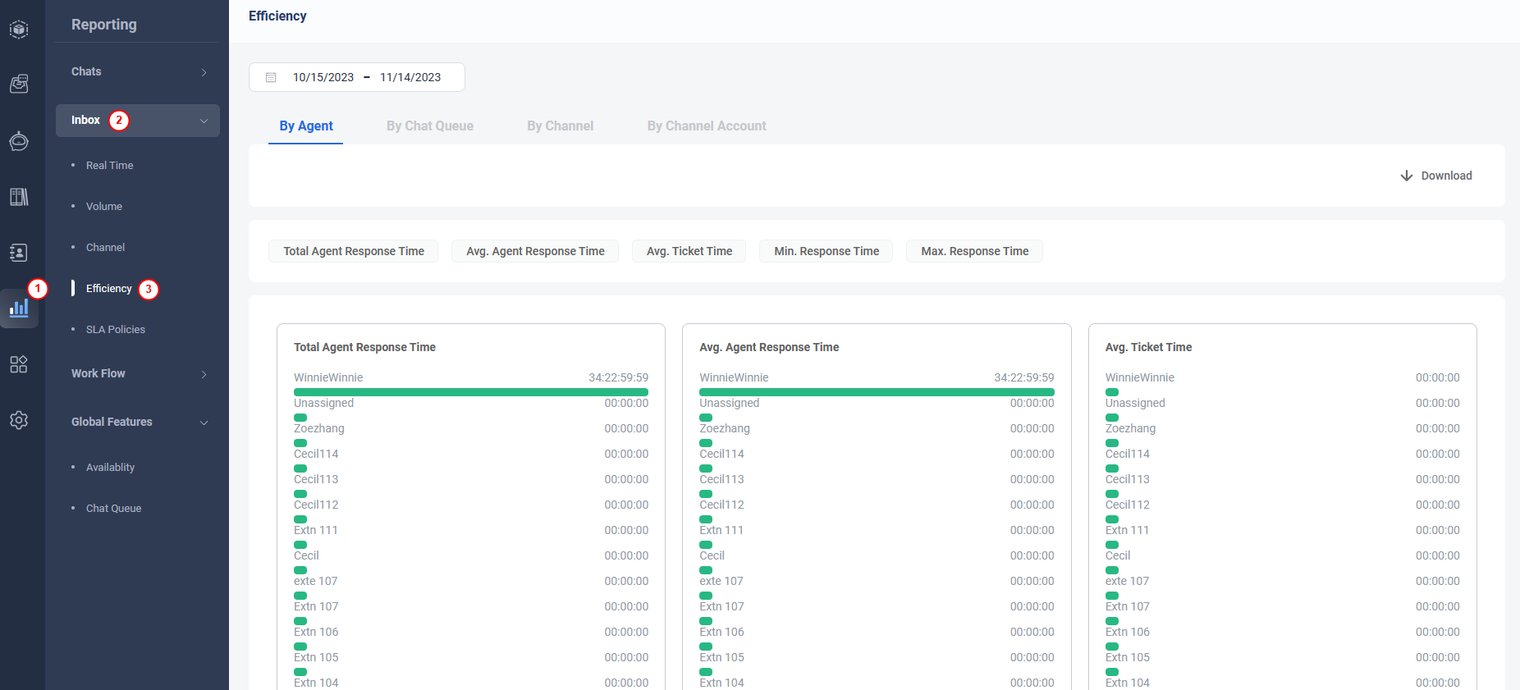Click WinnieWinnie's Total Agent Response Time bar

[471, 392]
